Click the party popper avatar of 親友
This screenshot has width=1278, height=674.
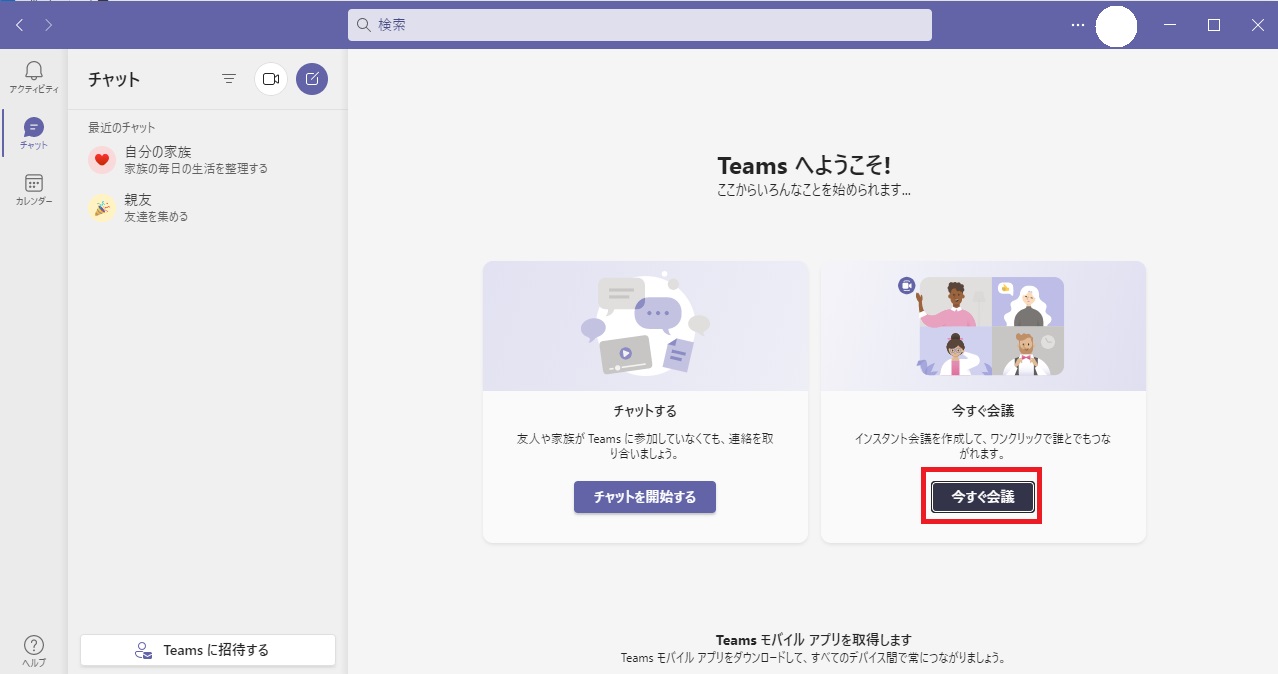point(102,208)
